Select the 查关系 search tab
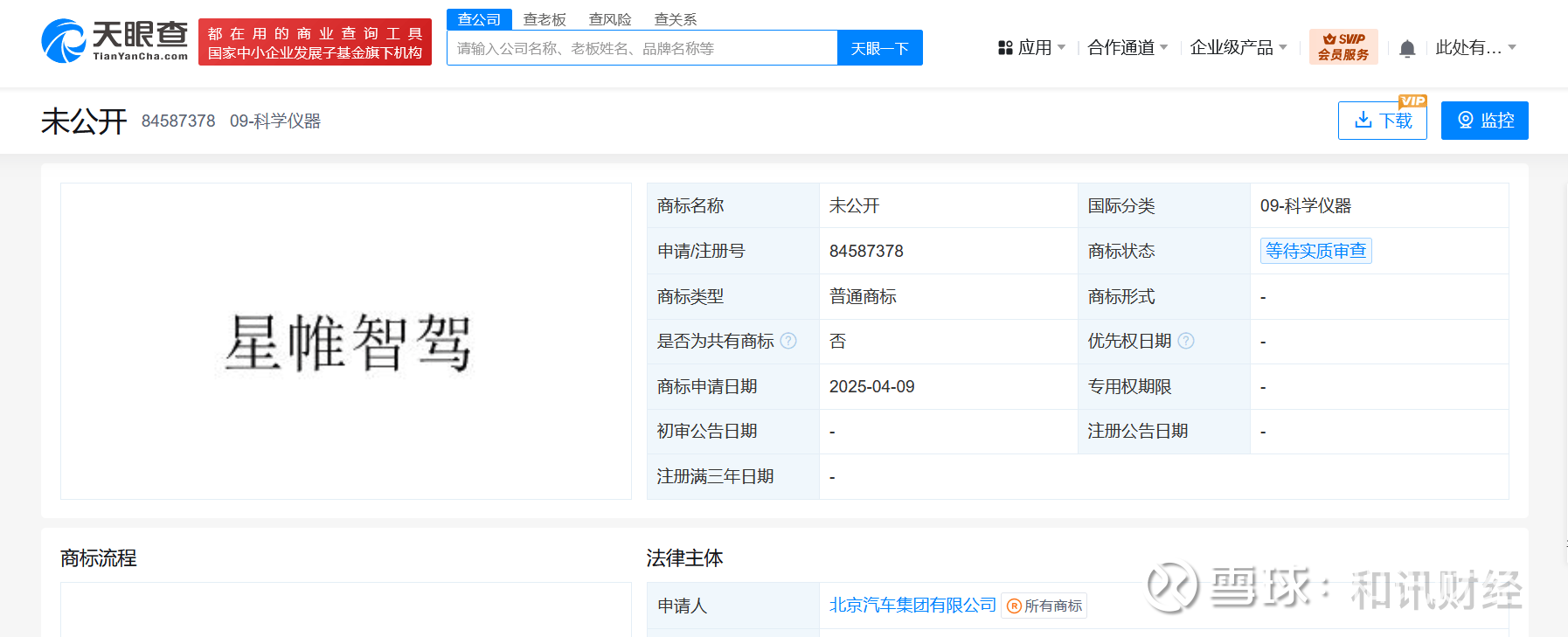Viewport: 1568px width, 637px height. pyautogui.click(x=676, y=19)
